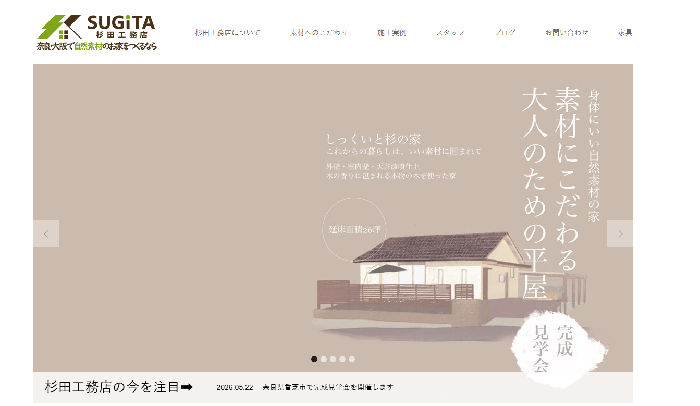Select the fifth carousel dot
700x406 pixels.
[352, 359]
